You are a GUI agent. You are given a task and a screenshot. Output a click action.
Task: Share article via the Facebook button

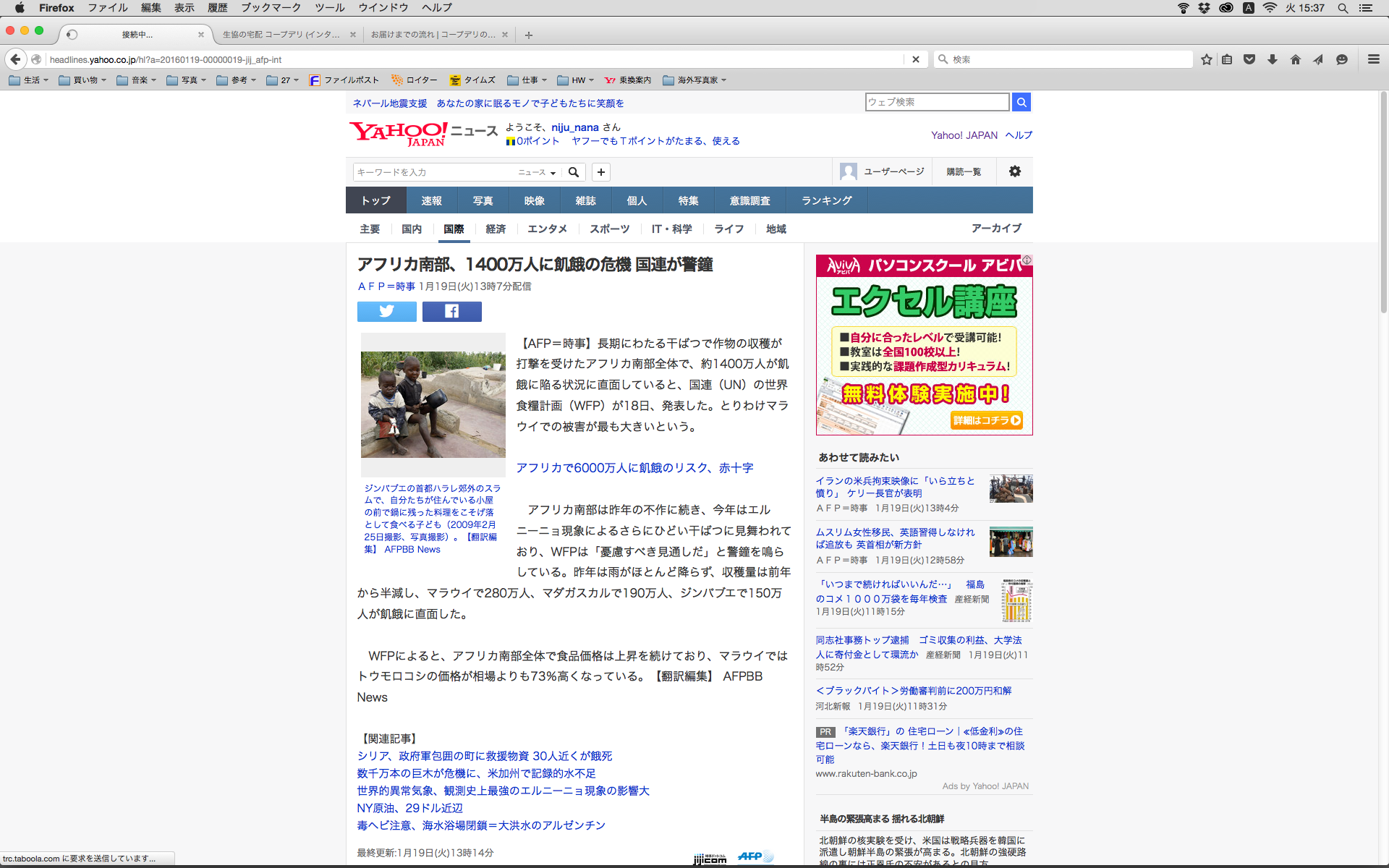[451, 311]
